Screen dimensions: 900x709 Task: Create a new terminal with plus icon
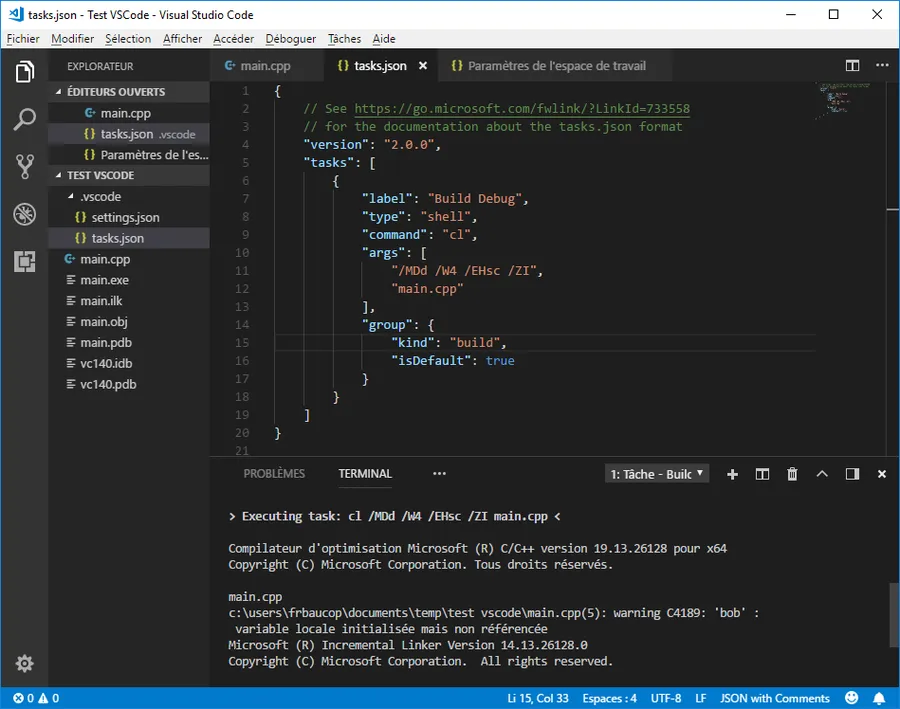[x=732, y=474]
